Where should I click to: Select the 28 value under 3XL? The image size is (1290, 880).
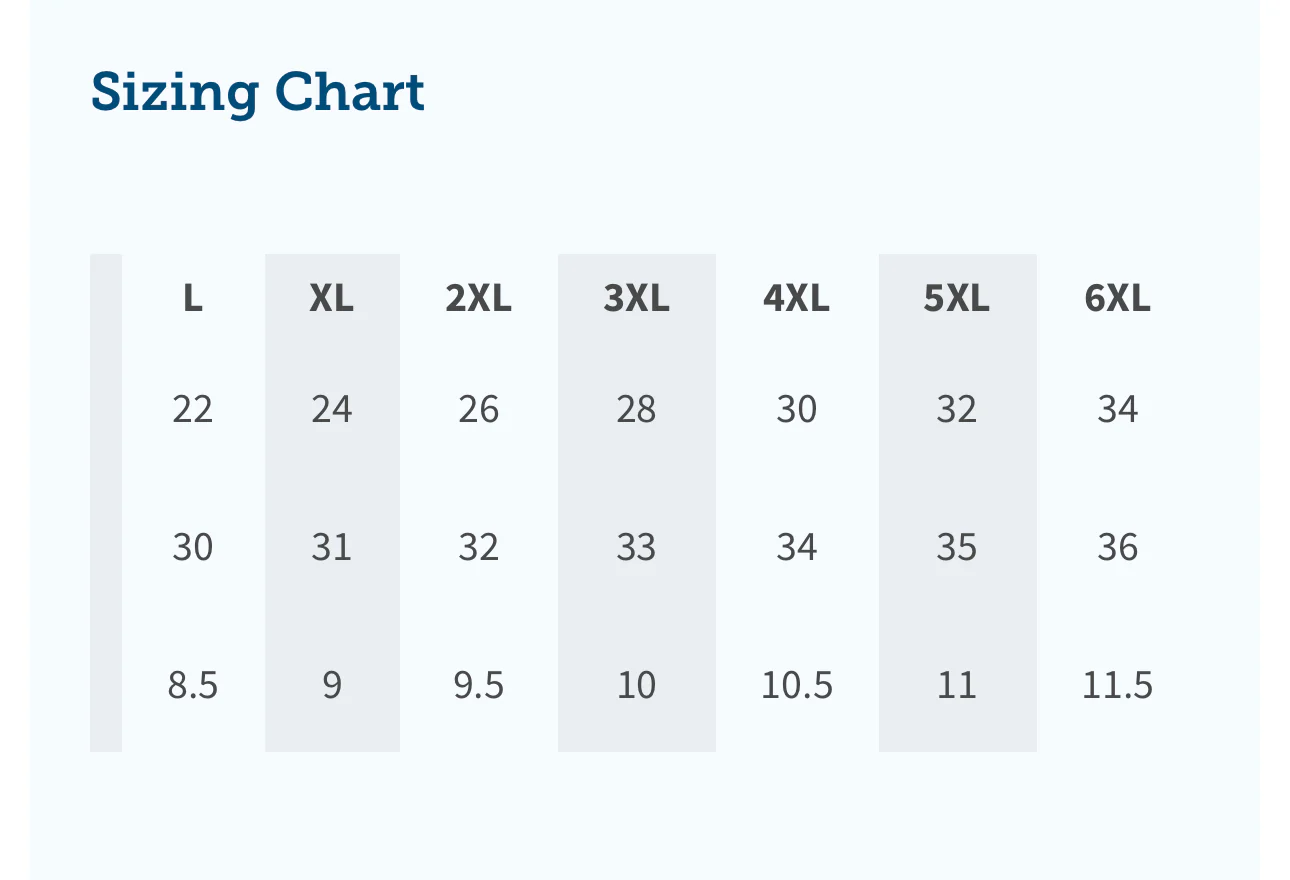[636, 409]
